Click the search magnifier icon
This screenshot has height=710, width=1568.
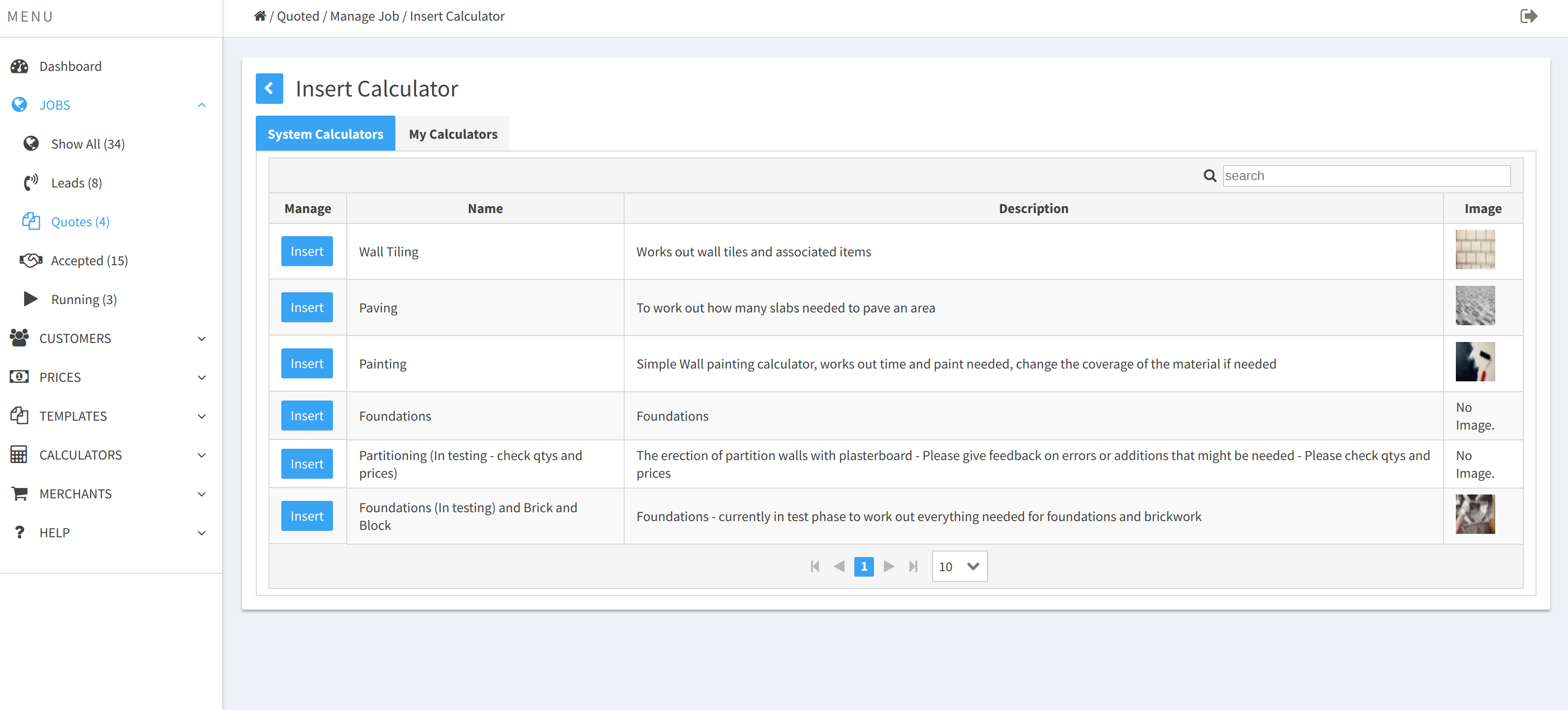click(1210, 176)
